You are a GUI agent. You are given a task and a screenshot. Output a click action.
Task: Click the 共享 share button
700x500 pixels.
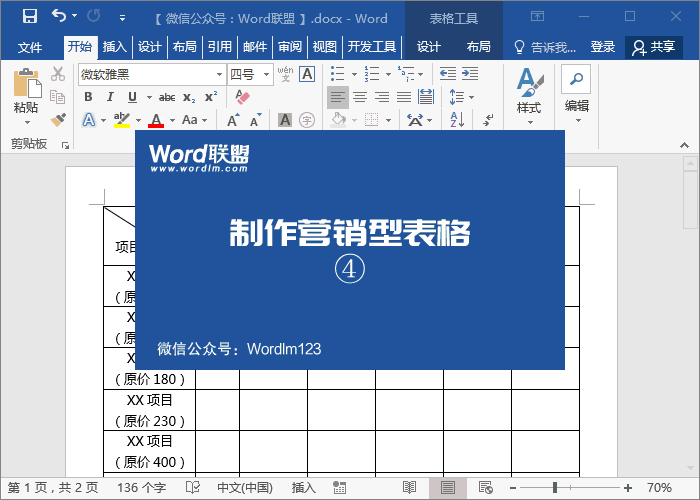pos(654,47)
